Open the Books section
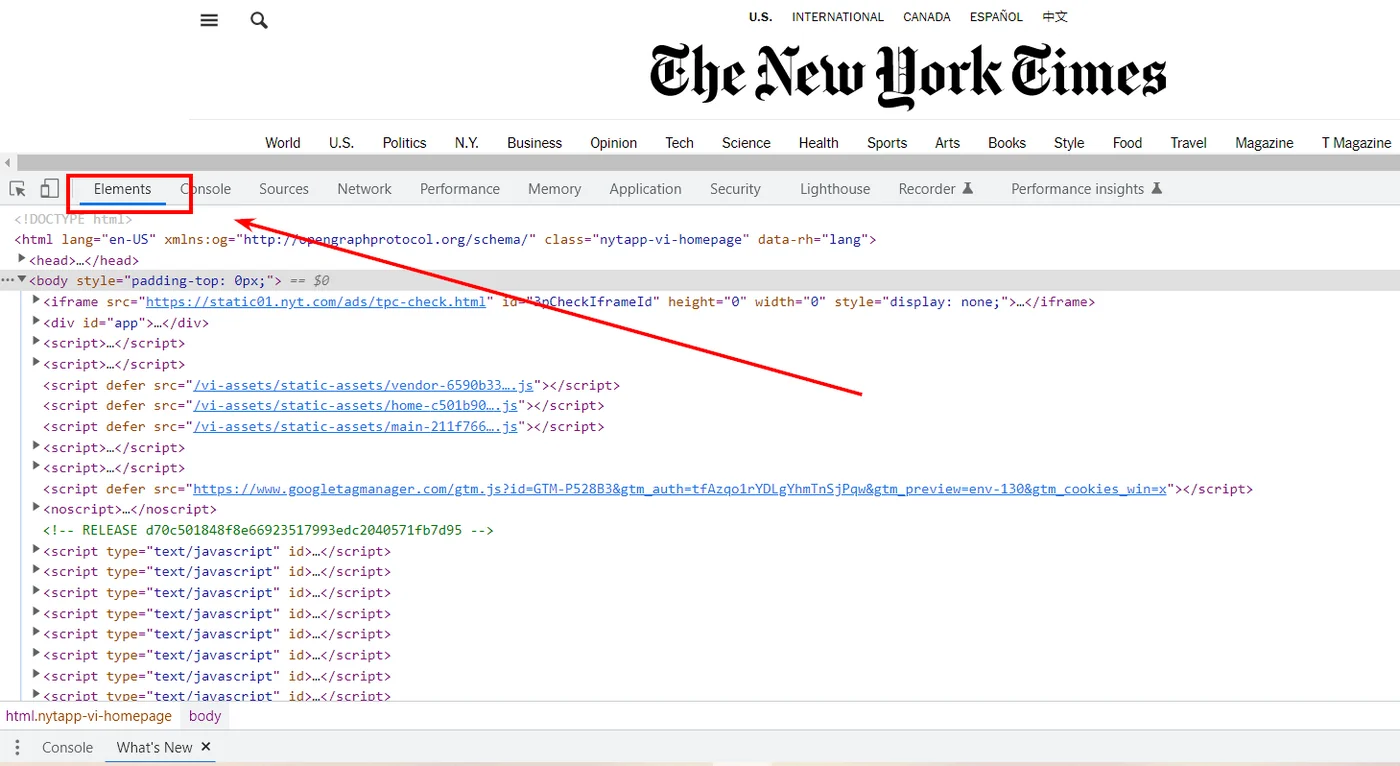The width and height of the screenshot is (1400, 766). pos(1007,143)
